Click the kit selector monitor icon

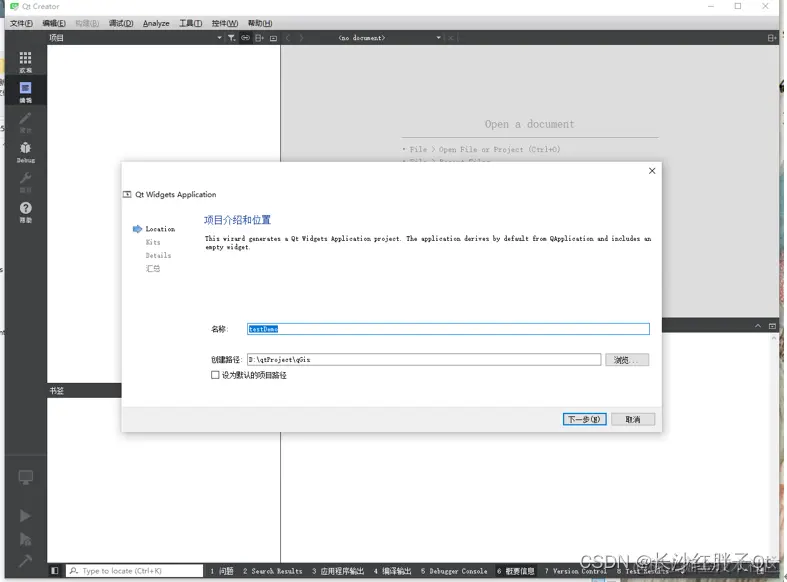pos(26,477)
